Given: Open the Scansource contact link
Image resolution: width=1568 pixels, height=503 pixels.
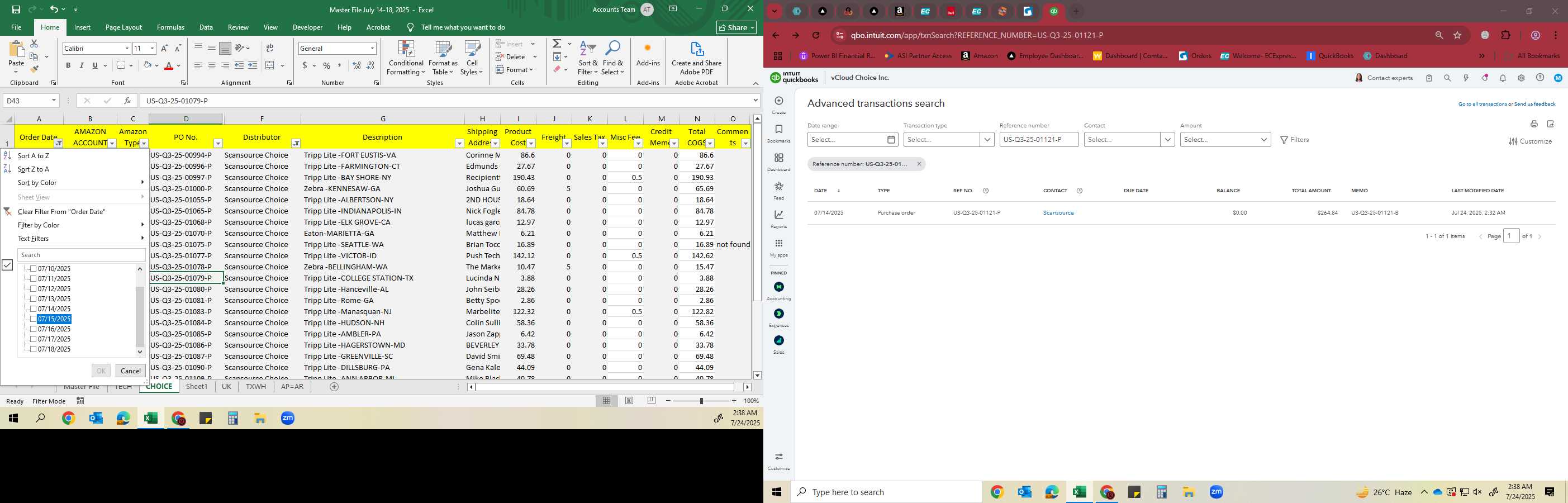Looking at the screenshot, I should [1058, 213].
